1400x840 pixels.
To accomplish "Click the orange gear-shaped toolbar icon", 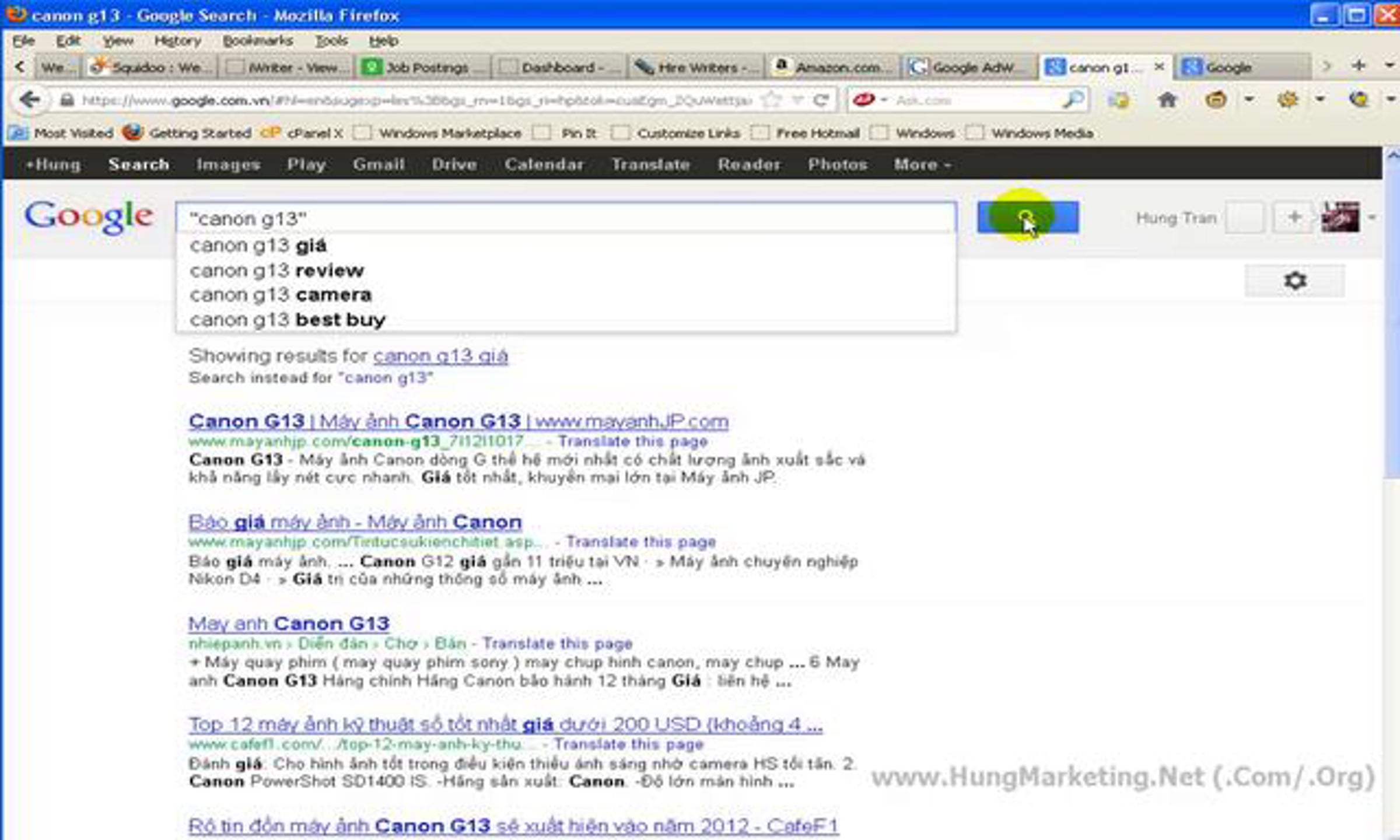I will point(1287,100).
